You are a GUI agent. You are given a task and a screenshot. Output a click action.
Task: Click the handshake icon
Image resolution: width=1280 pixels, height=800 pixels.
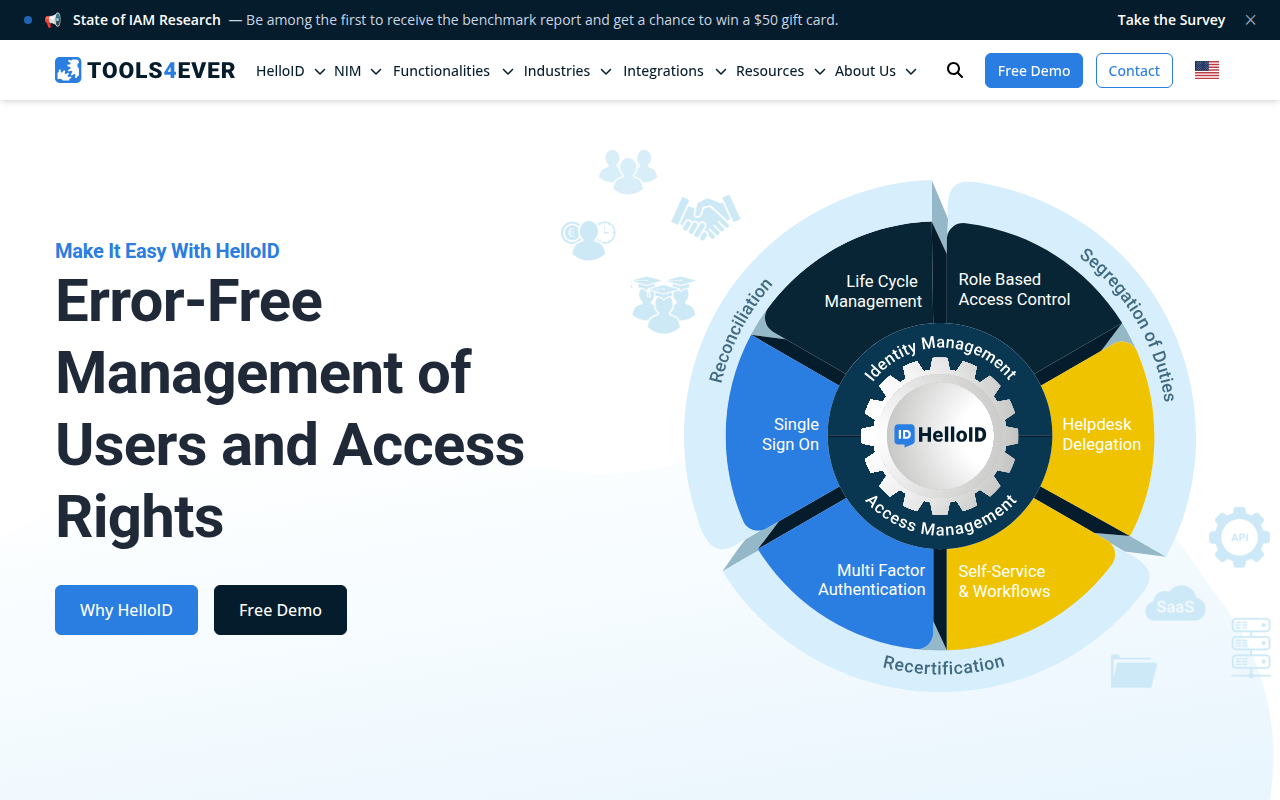pos(704,217)
